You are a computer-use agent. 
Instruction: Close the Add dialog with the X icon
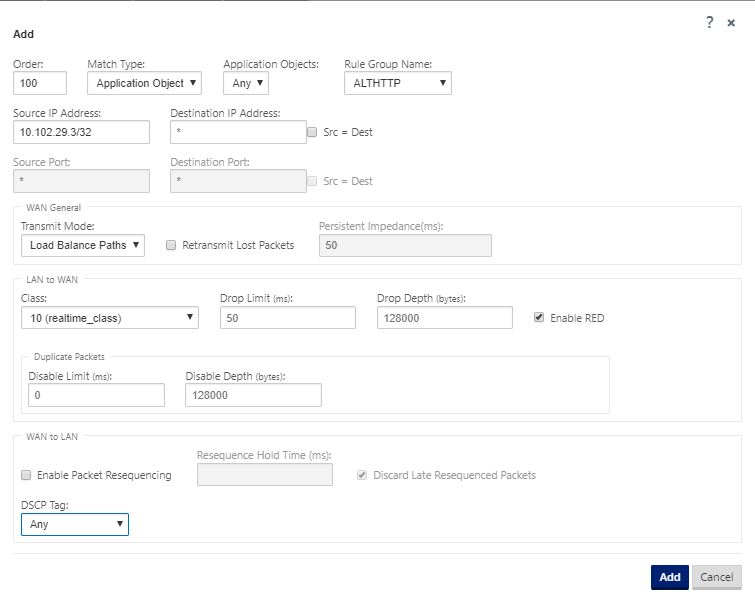click(731, 23)
